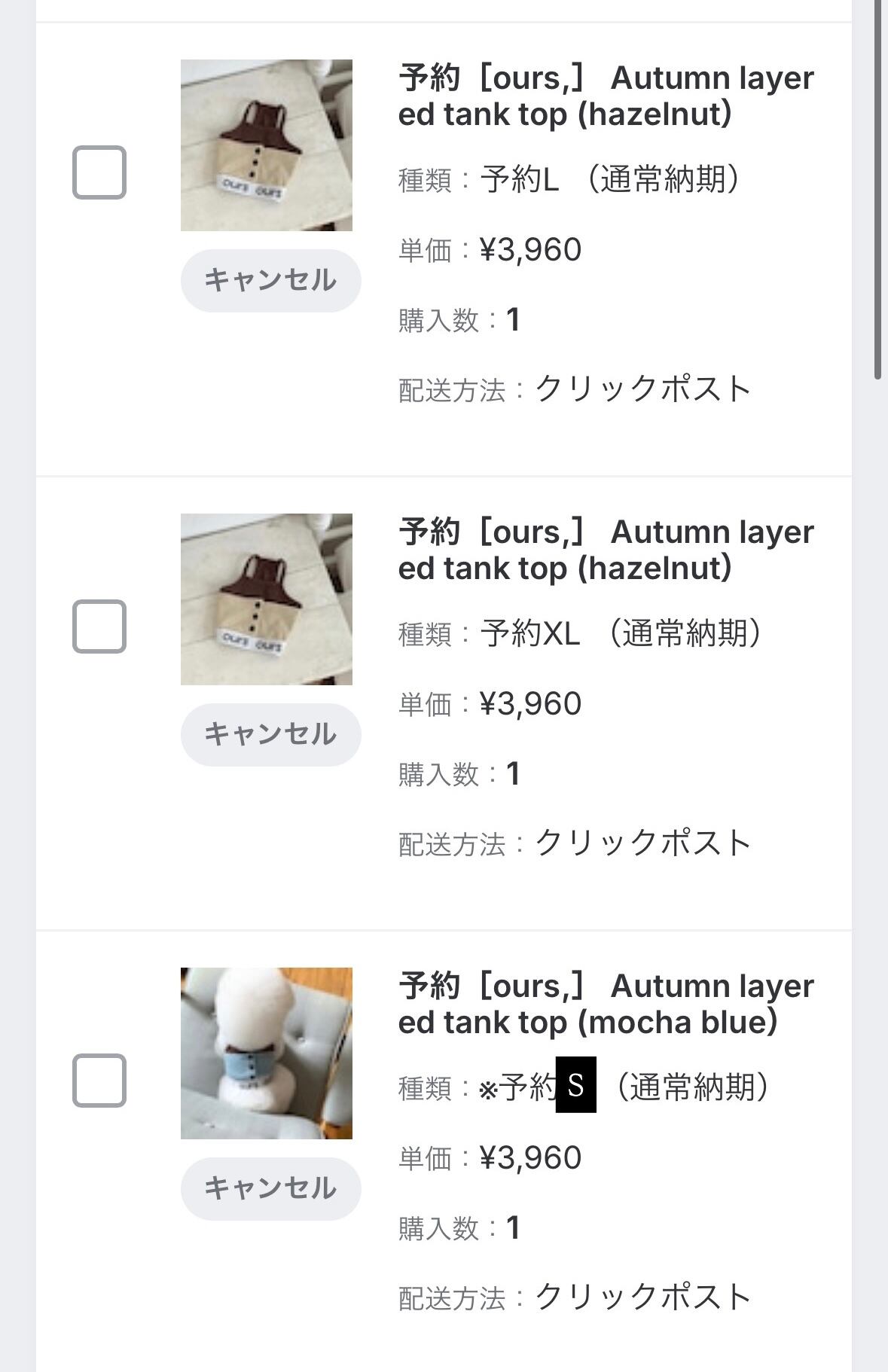Click the 予約XL (通常納期) variant text
This screenshot has height=1372, width=888.
point(621,634)
